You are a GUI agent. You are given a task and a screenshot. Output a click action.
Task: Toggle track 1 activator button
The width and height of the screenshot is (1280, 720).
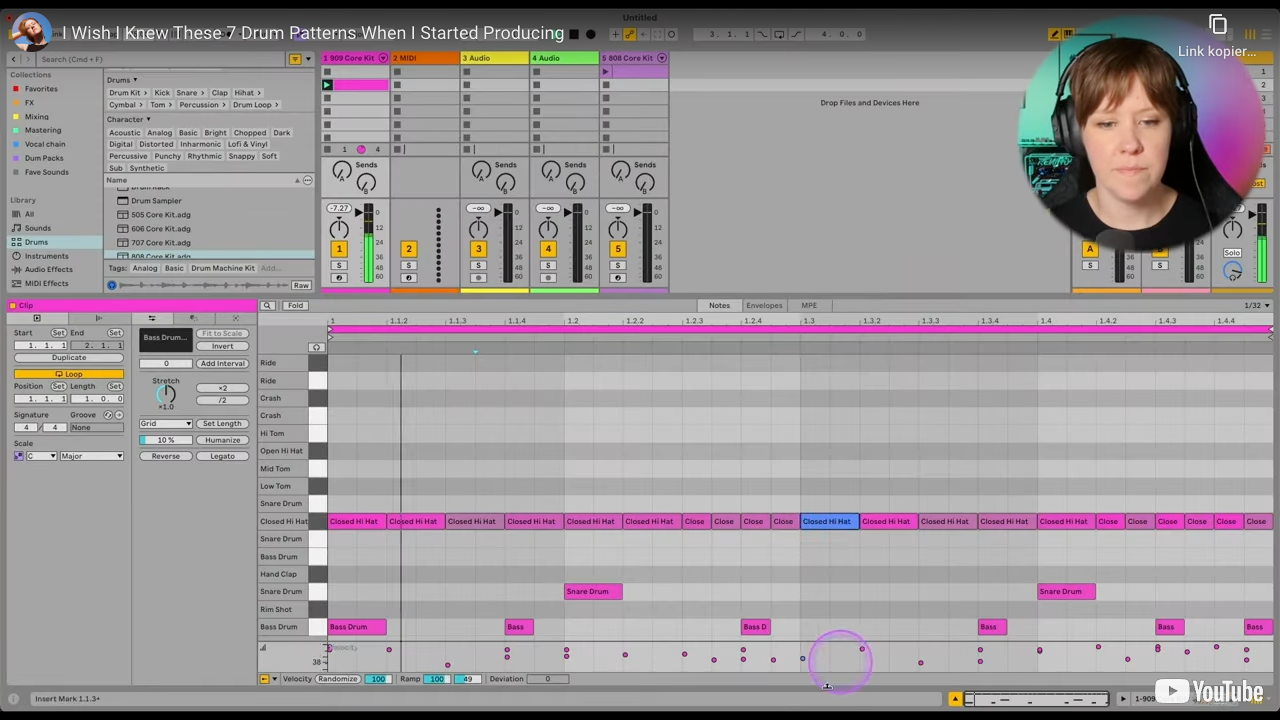click(x=339, y=249)
